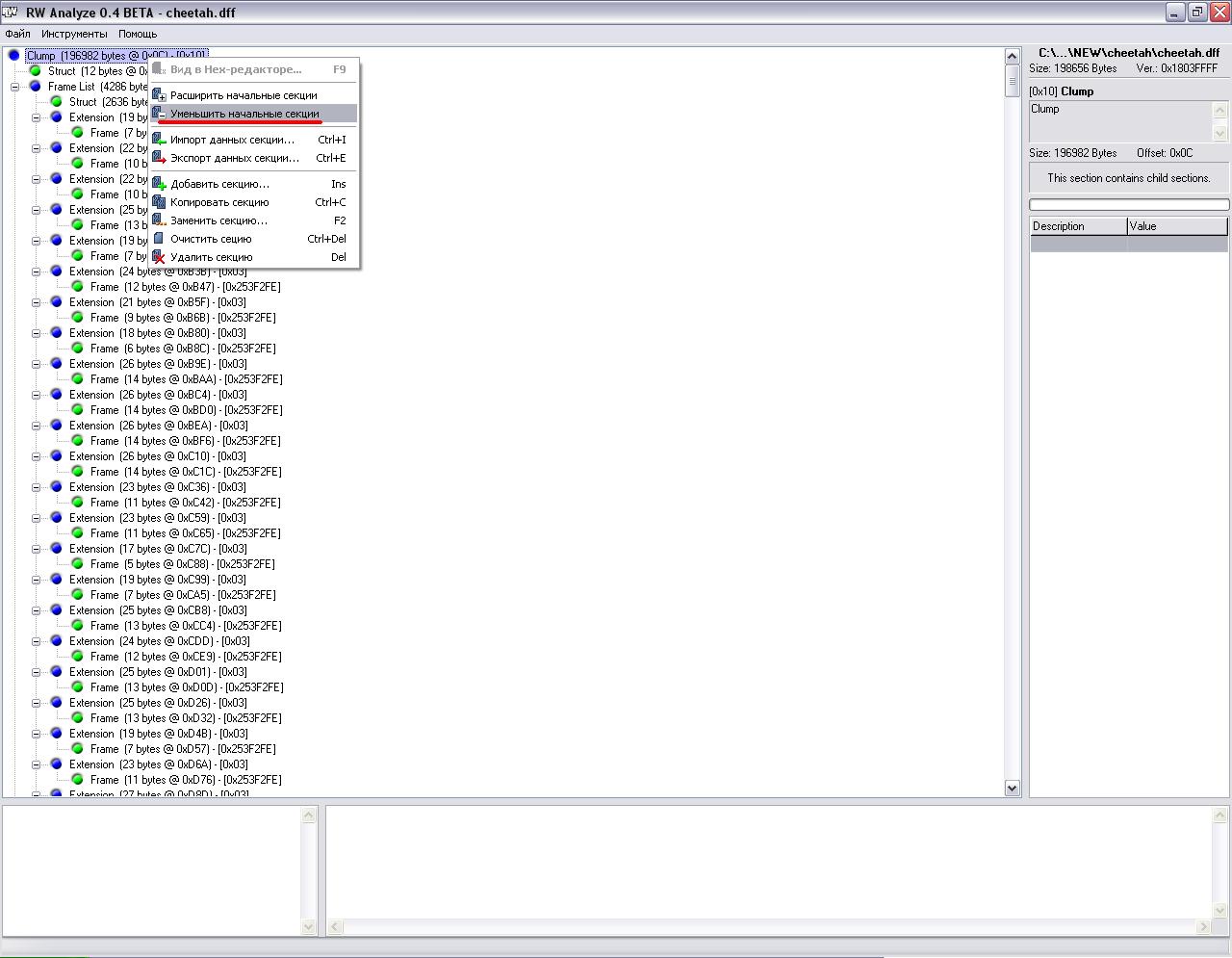The height and width of the screenshot is (958, 1232).
Task: Click the red X icon beside Удалить секцию
Action: click(160, 257)
